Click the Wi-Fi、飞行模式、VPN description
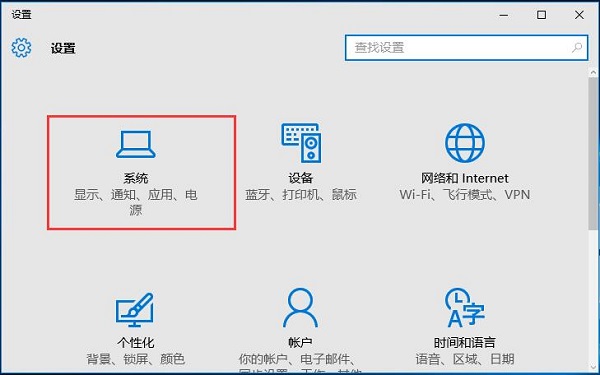The image size is (600, 375). click(x=465, y=195)
